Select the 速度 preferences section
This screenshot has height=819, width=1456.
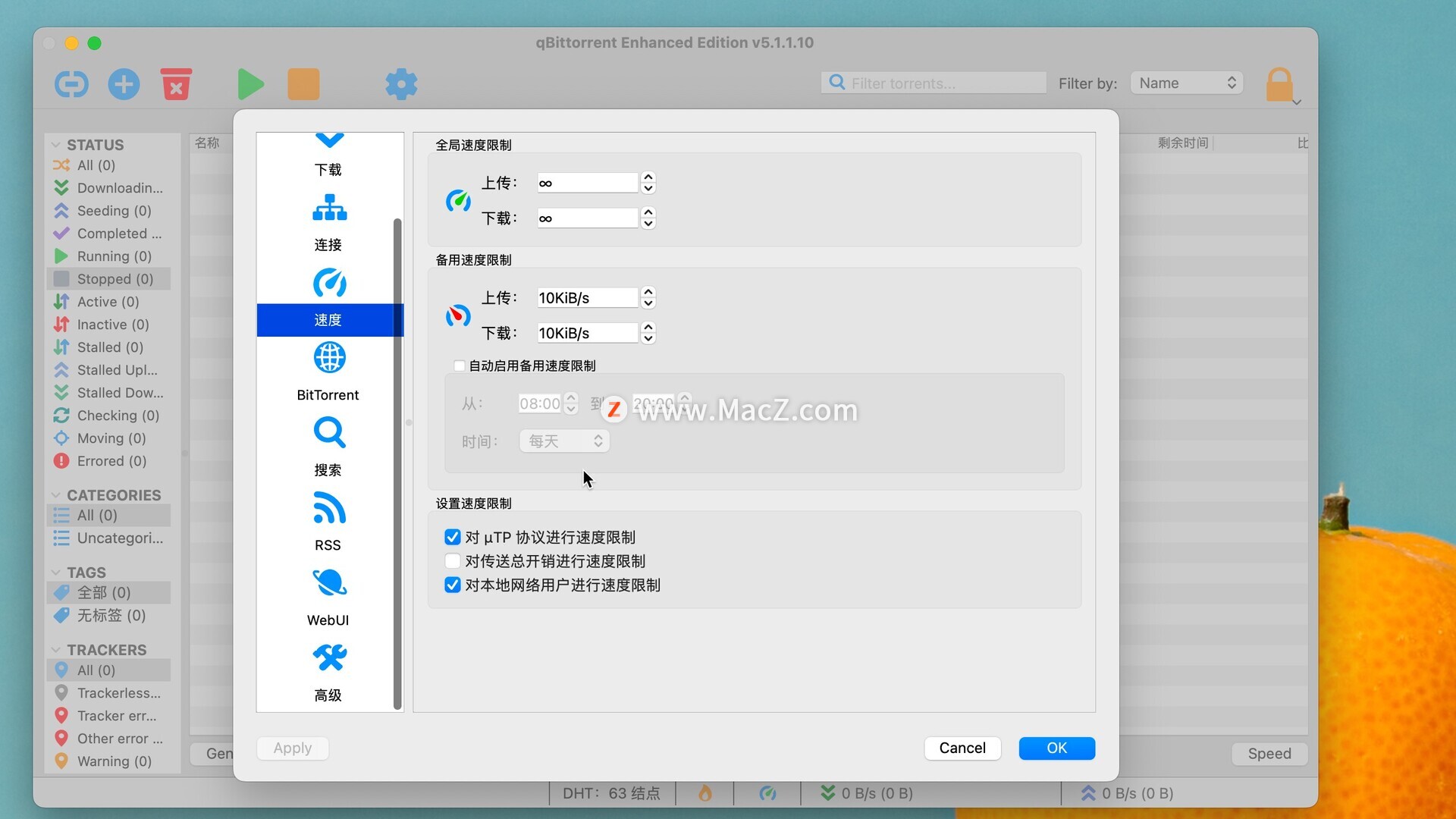[328, 300]
